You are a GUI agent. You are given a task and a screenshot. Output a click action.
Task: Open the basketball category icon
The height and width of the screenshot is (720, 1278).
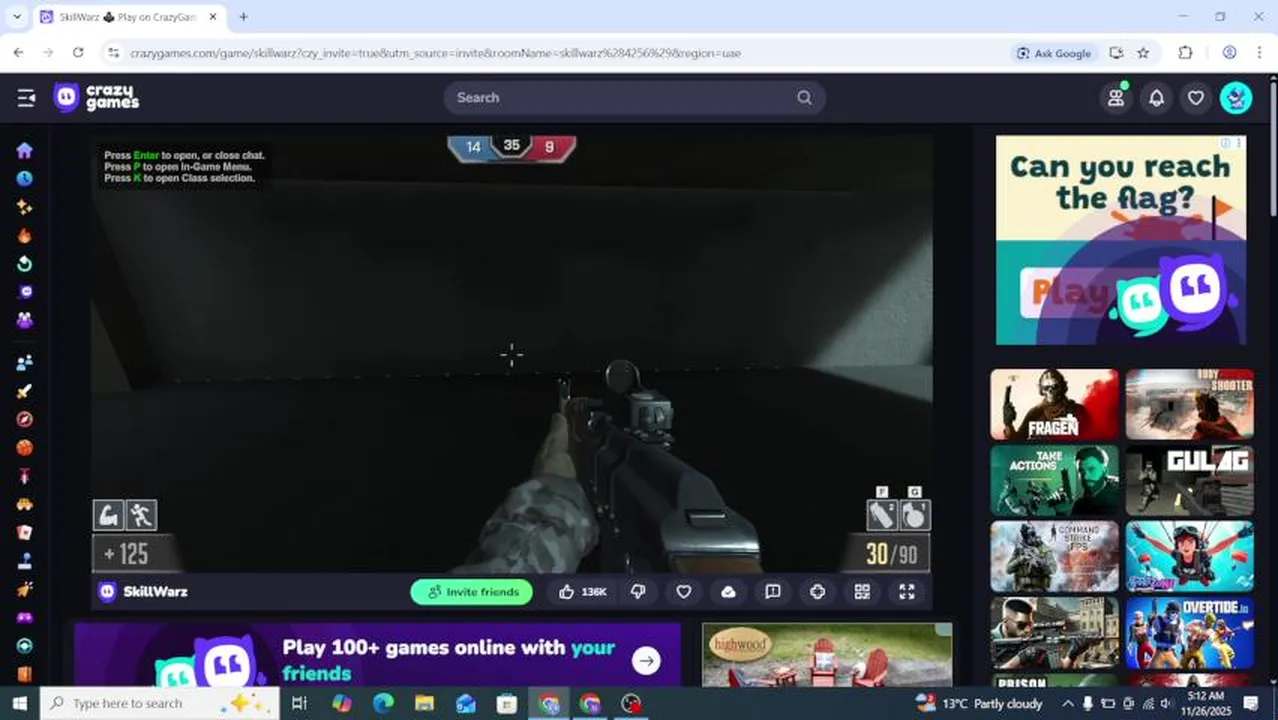(24, 448)
